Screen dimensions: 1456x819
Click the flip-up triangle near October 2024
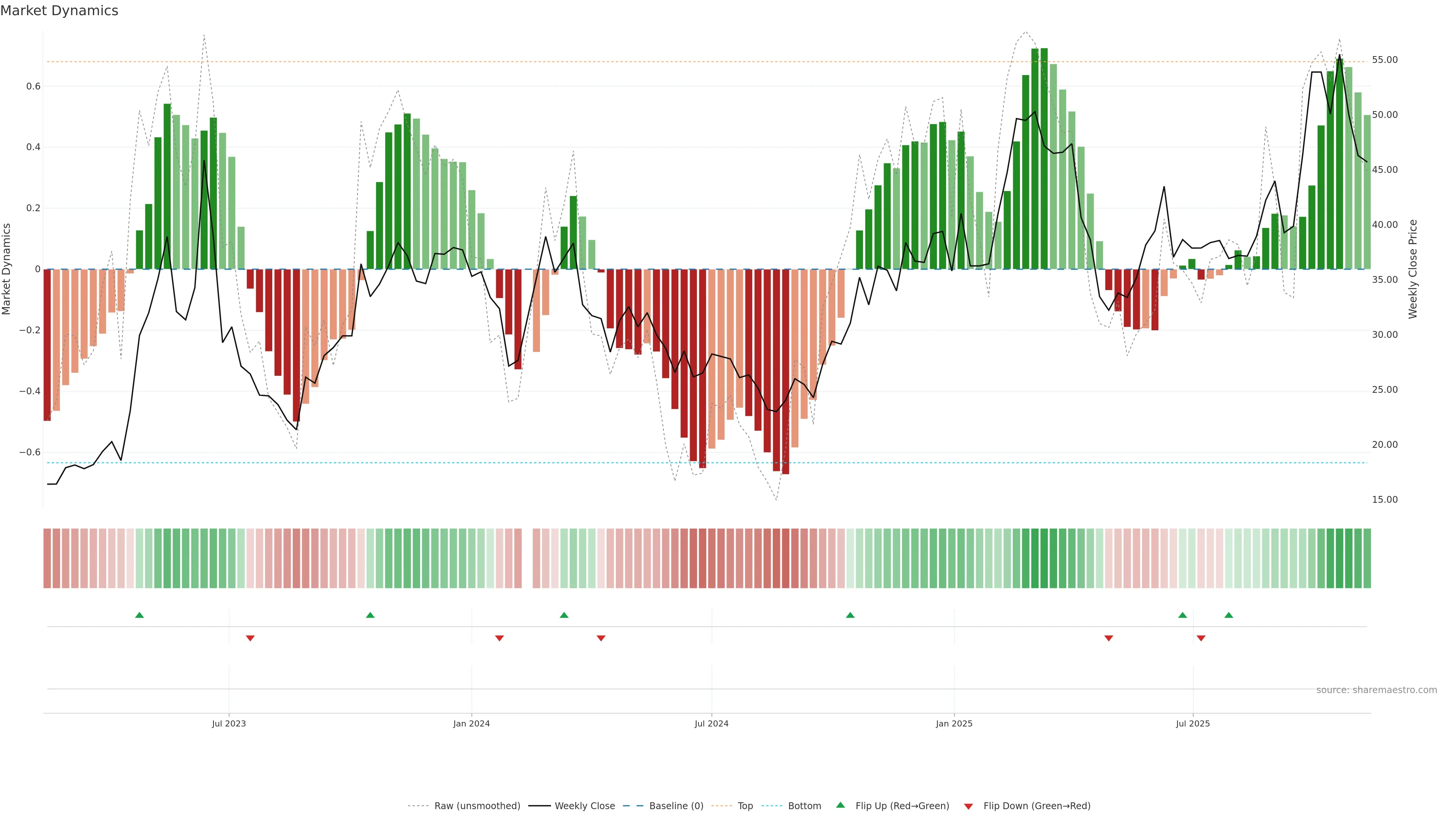850,615
